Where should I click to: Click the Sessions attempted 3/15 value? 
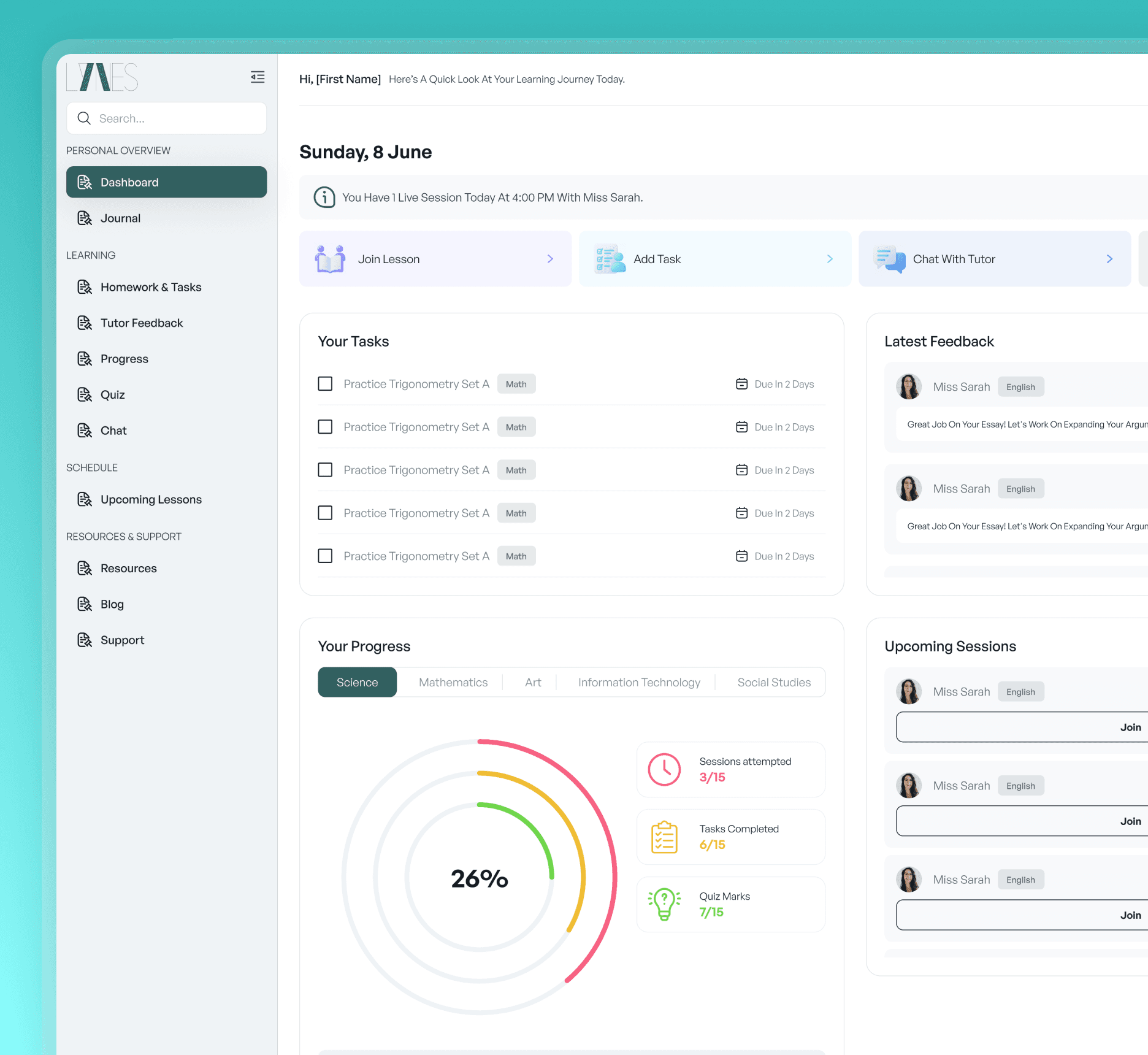click(x=712, y=778)
